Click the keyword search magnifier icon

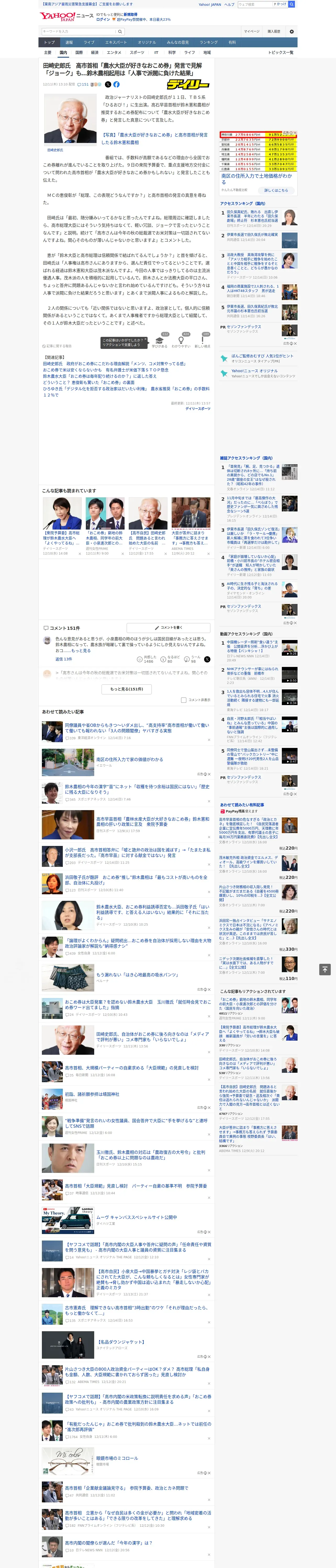click(x=120, y=31)
